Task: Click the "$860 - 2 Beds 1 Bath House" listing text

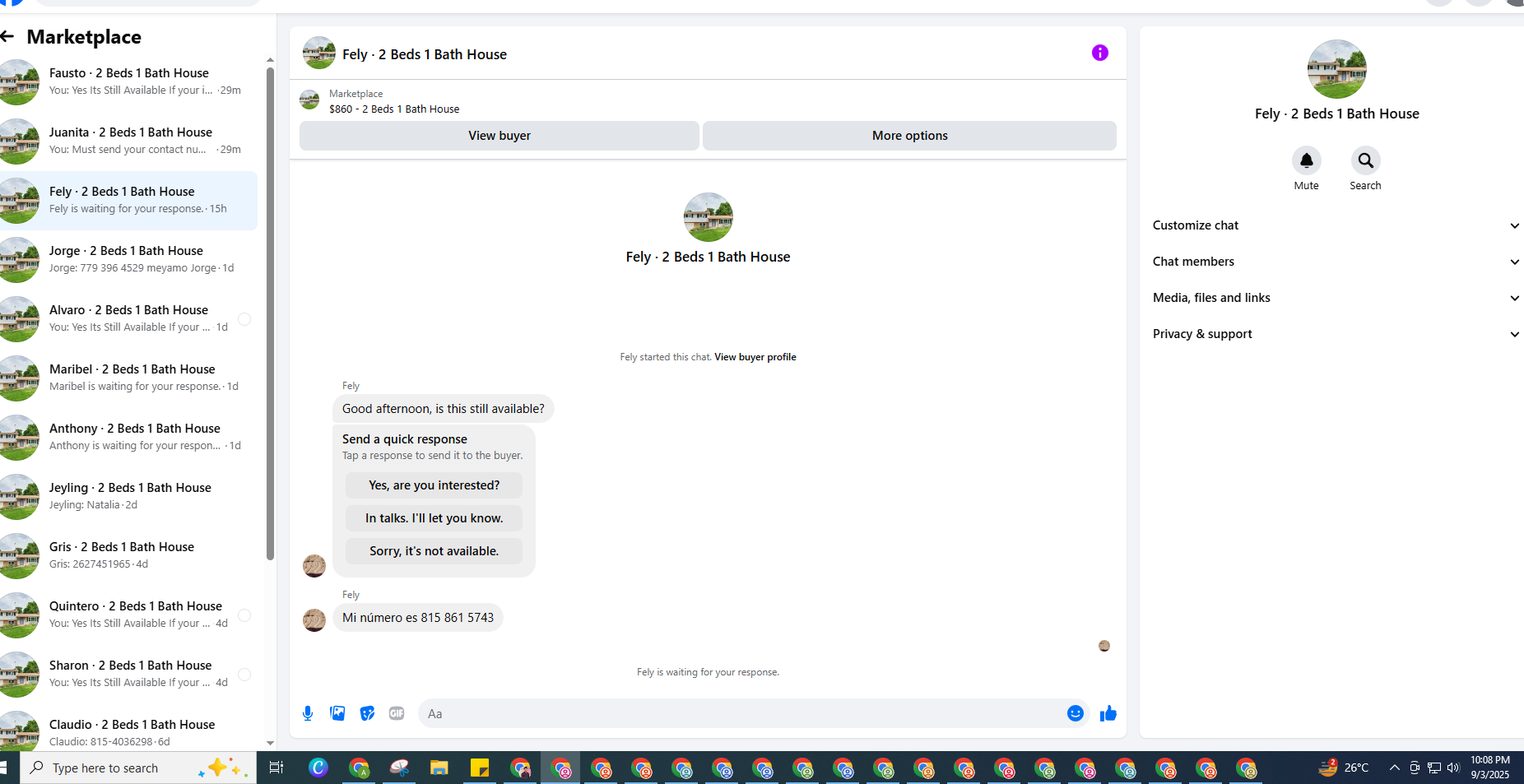Action: coord(394,109)
